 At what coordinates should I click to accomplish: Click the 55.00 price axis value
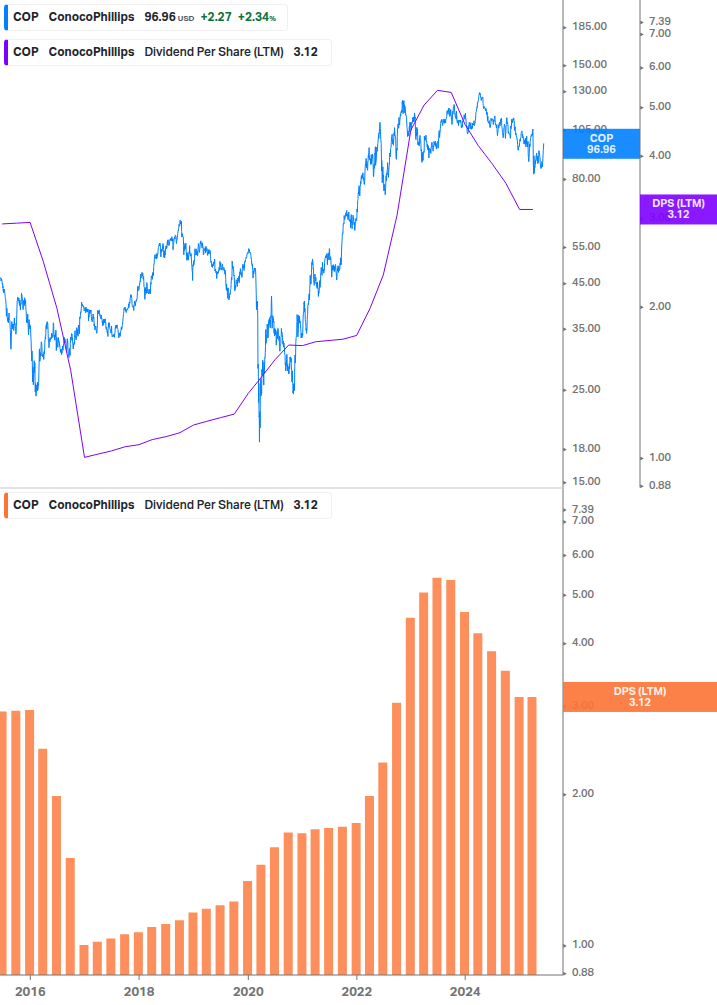pos(586,246)
